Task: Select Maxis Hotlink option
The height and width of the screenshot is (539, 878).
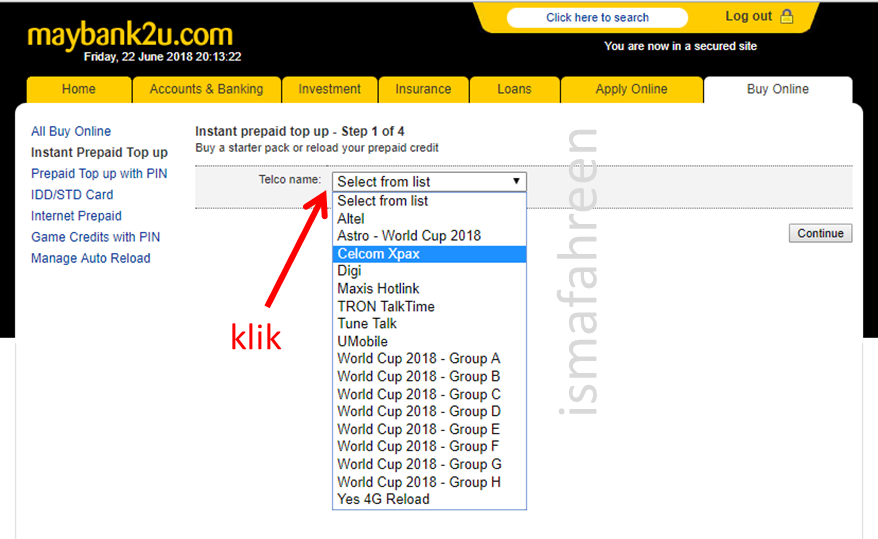Action: (x=429, y=289)
